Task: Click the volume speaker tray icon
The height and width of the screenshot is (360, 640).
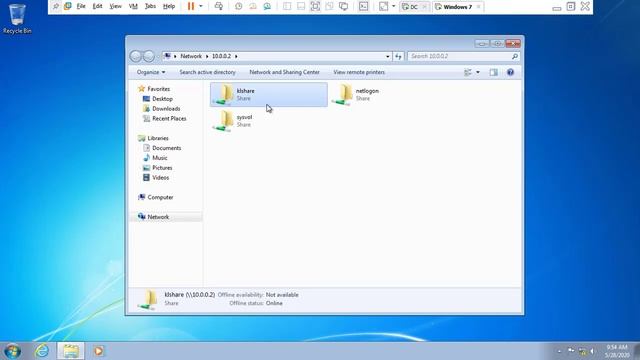Action: tap(592, 351)
